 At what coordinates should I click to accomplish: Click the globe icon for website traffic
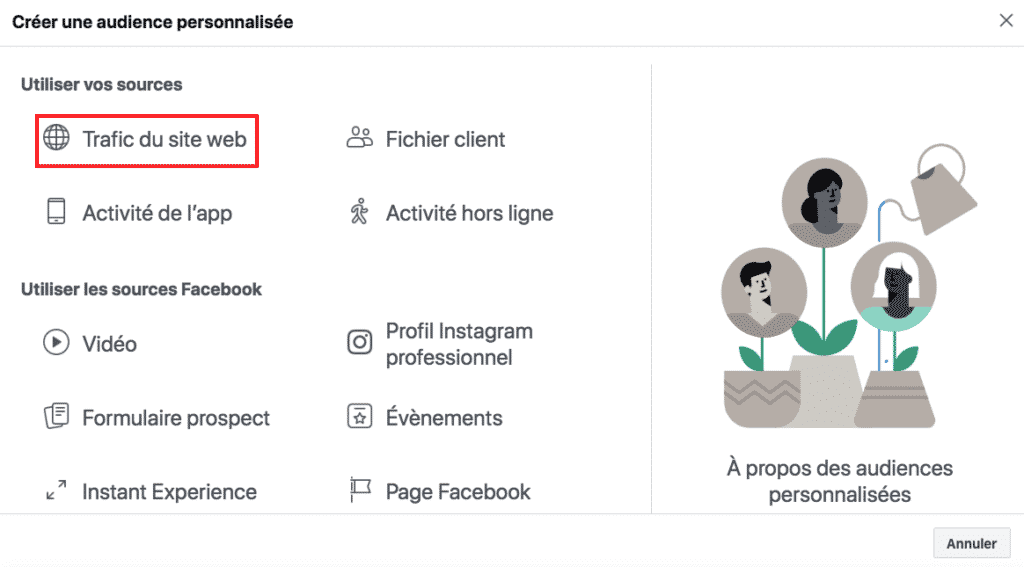tap(56, 139)
